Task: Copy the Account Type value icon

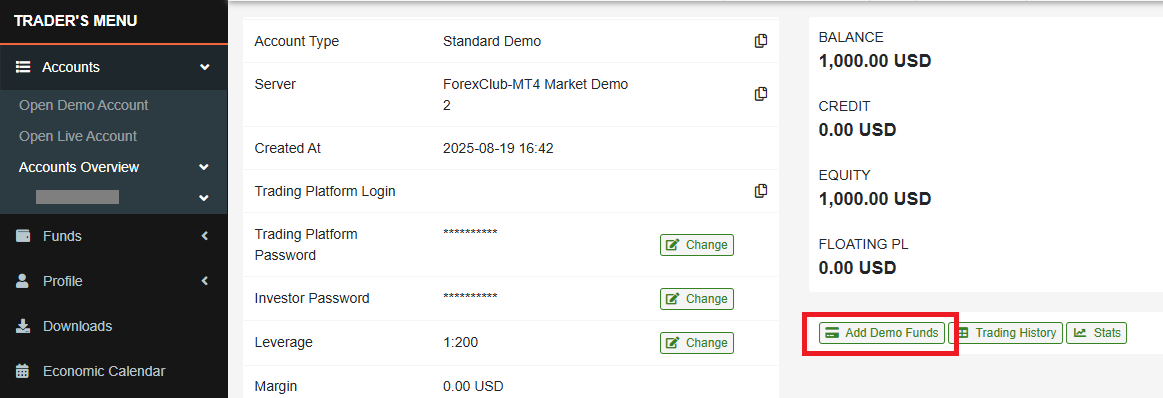Action: (x=760, y=42)
